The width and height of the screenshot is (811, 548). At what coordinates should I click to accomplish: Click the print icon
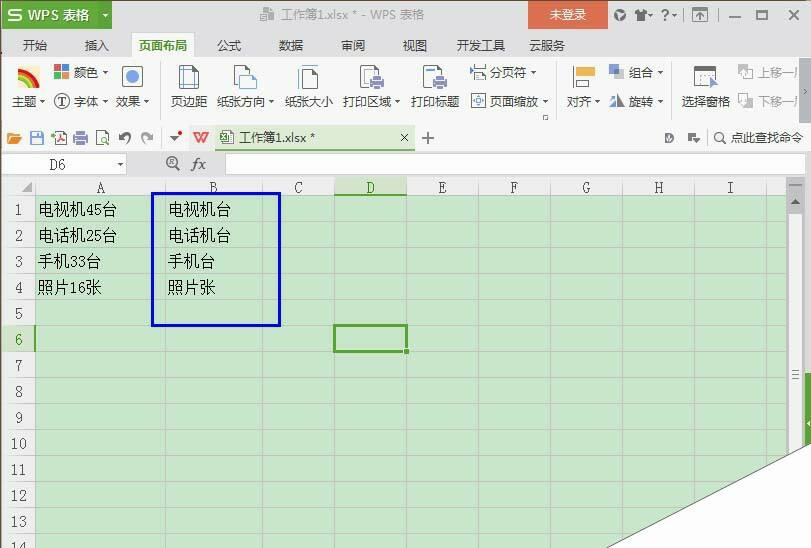(x=81, y=138)
